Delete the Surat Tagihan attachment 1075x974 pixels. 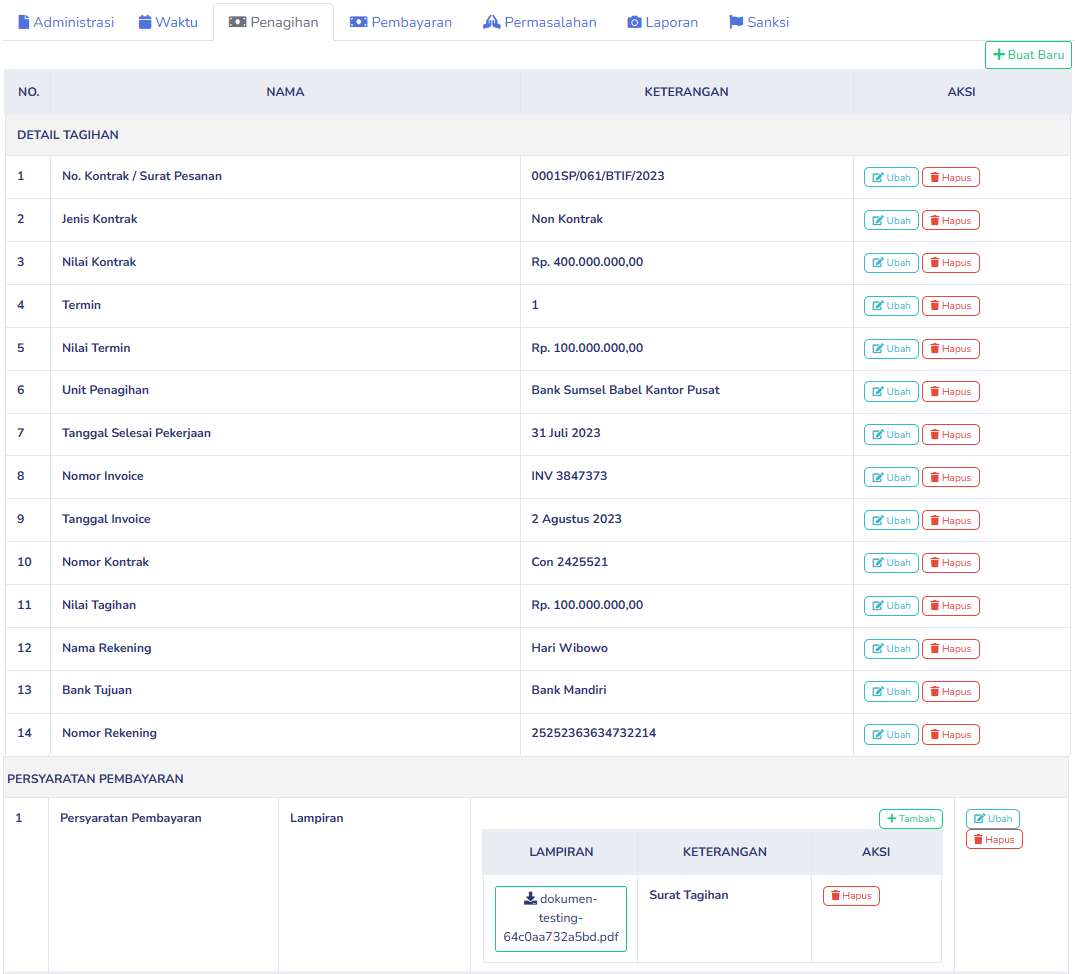click(851, 896)
